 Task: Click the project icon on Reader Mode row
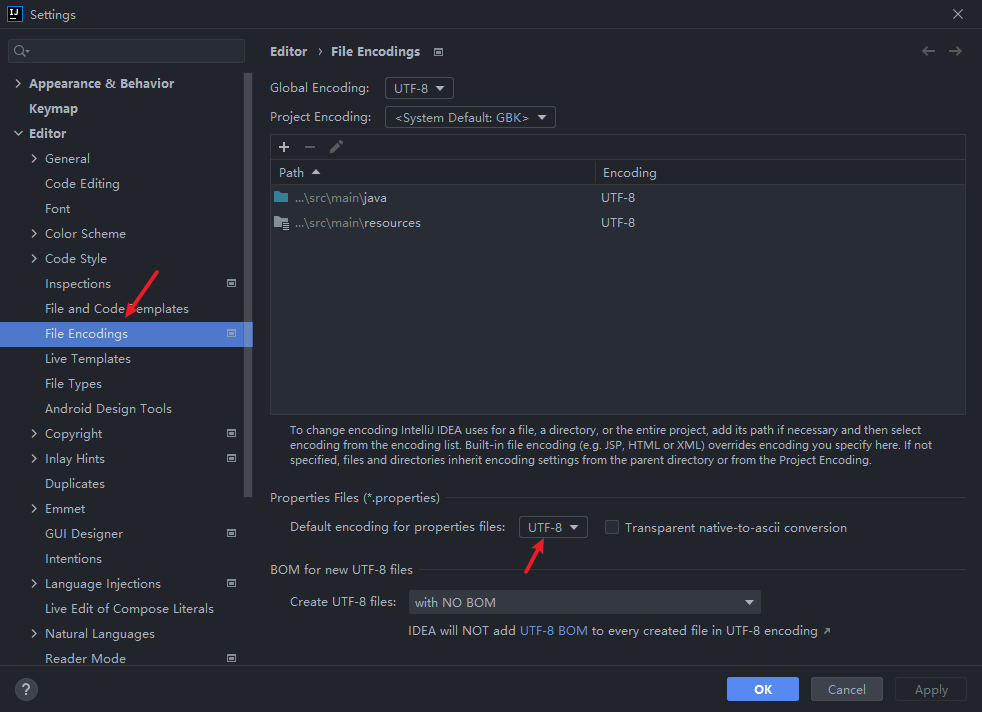[231, 658]
